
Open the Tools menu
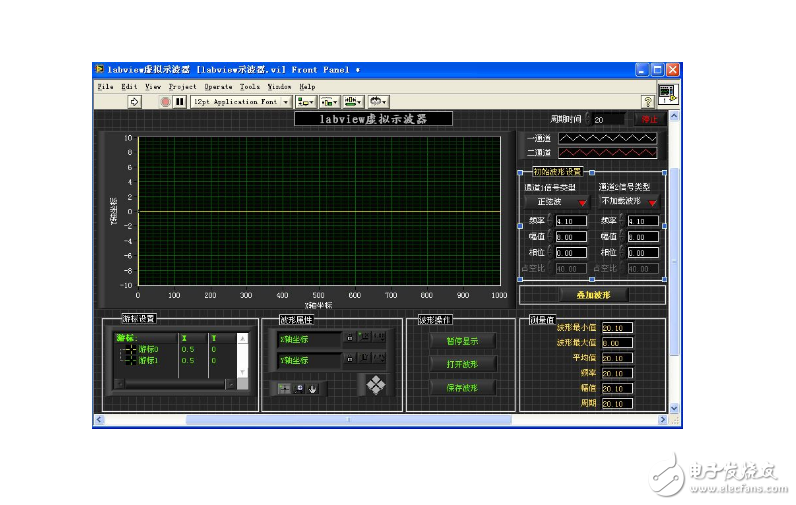(250, 87)
